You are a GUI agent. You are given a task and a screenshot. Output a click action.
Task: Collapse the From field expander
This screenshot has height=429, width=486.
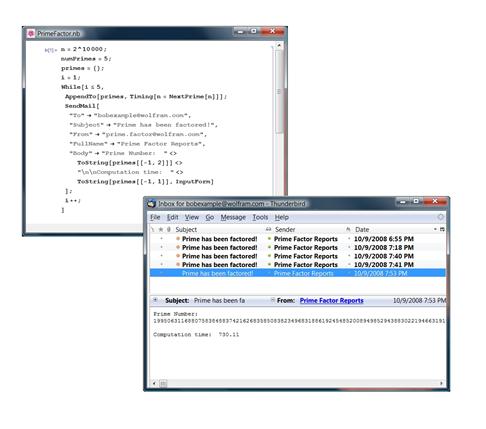click(273, 300)
